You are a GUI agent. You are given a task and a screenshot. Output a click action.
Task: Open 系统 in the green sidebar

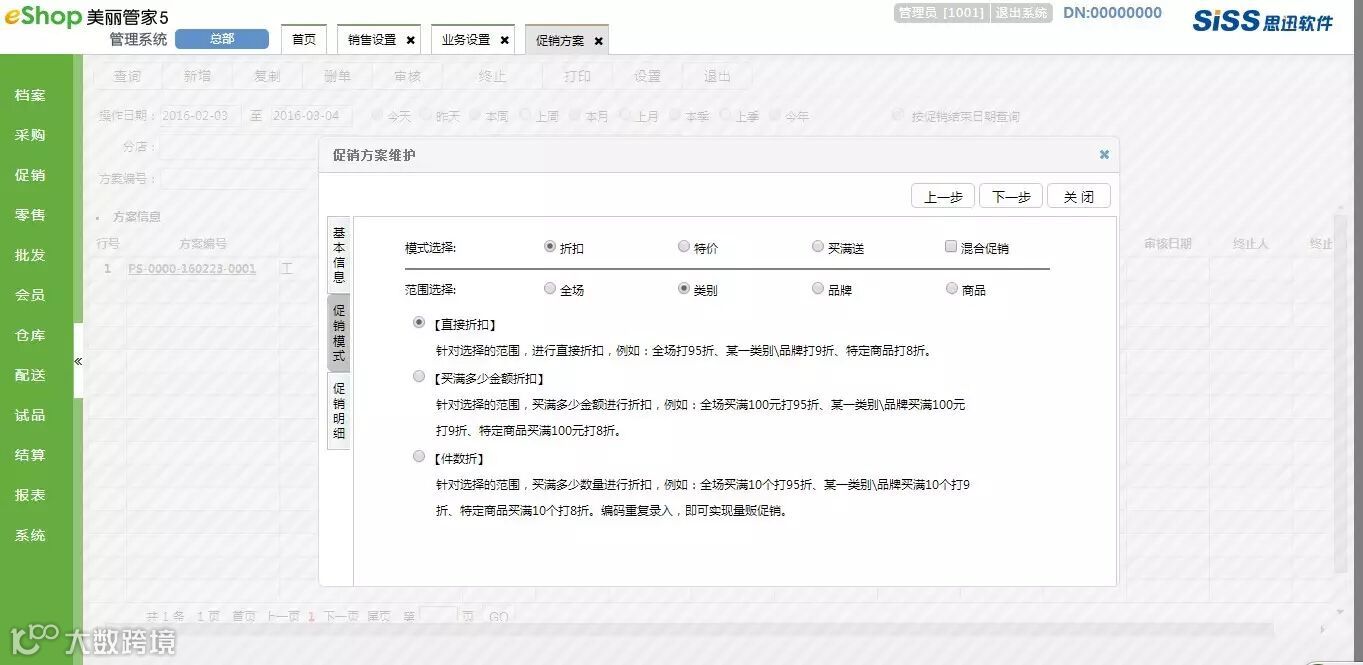tap(30, 535)
